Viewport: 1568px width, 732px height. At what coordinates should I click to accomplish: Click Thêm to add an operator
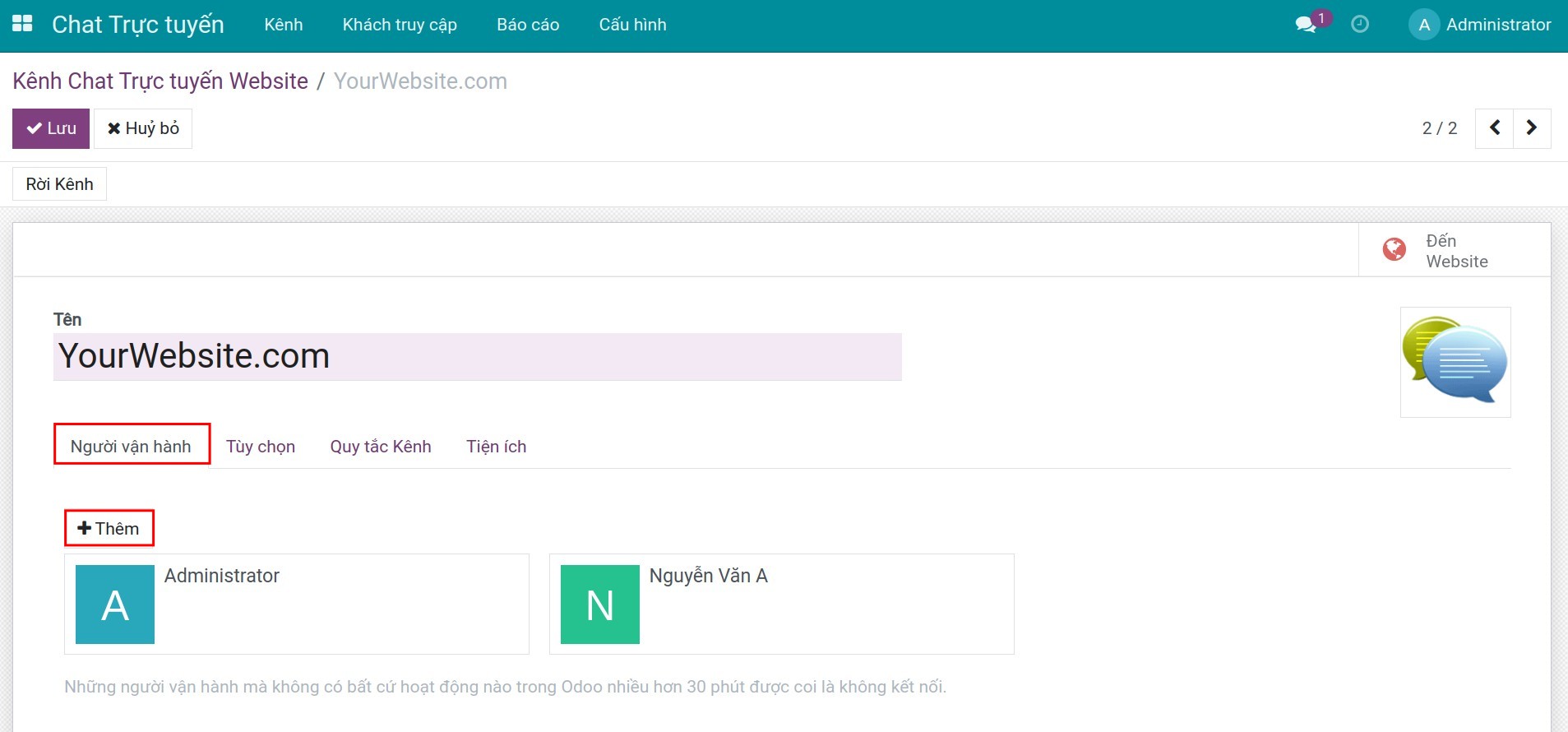tap(109, 529)
